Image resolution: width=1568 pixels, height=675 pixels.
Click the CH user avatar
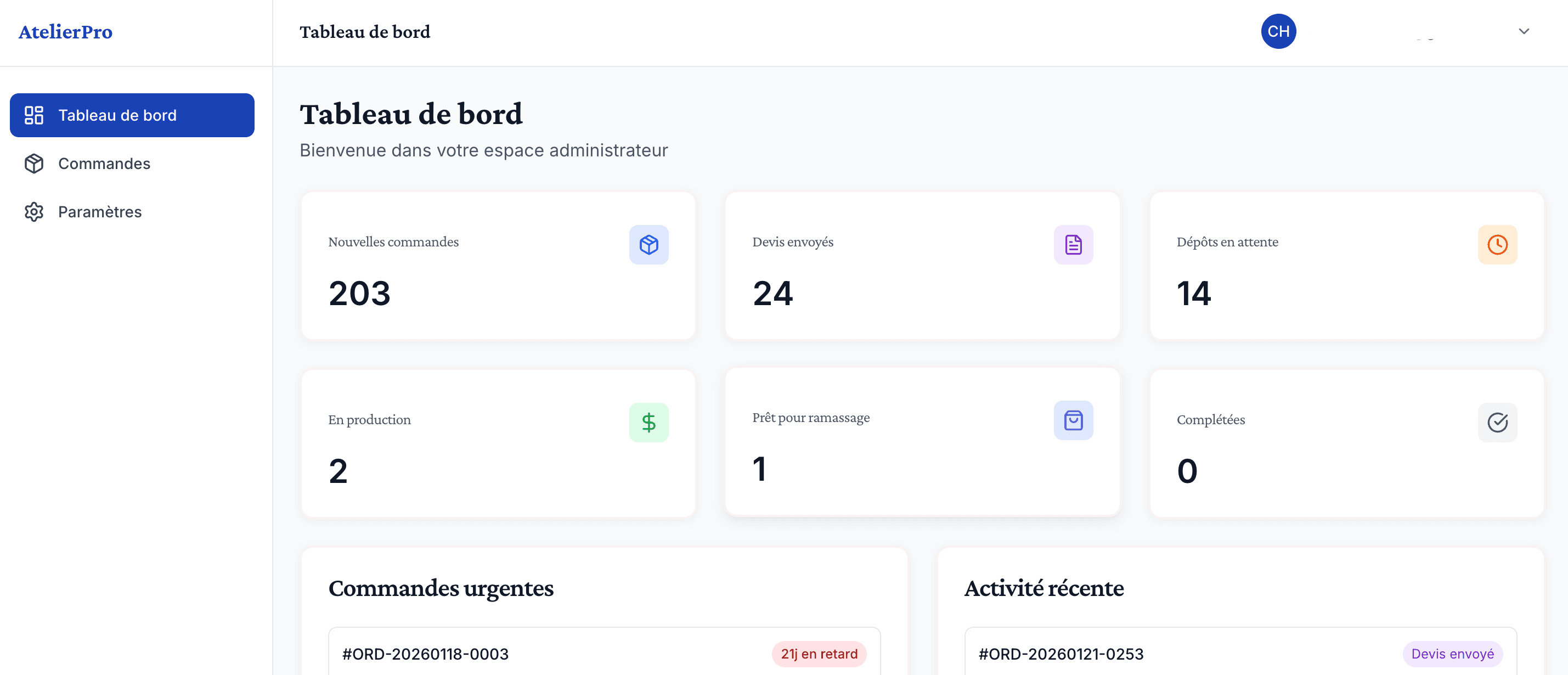click(x=1278, y=32)
